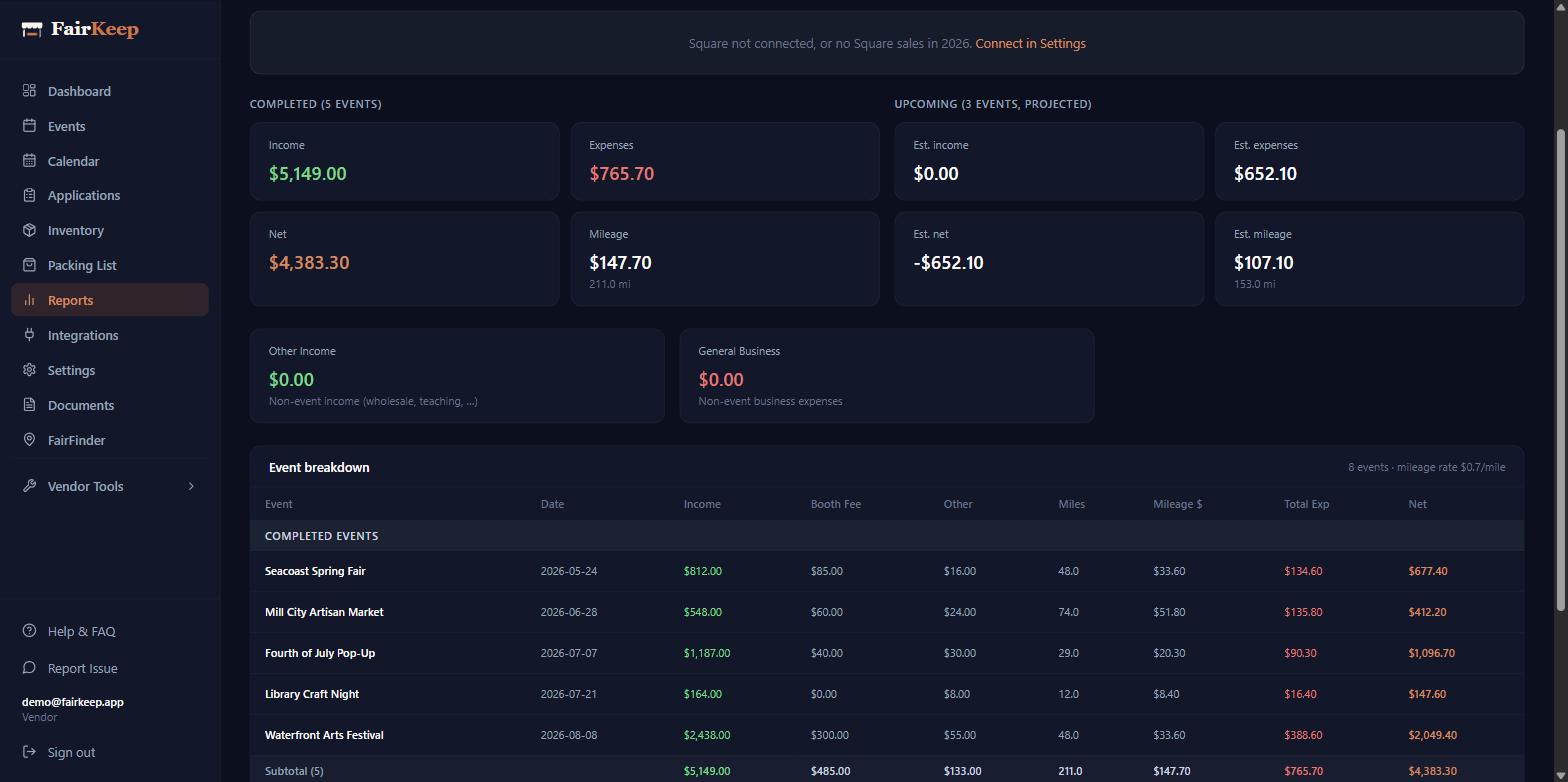The image size is (1568, 782).
Task: Click Fourth of July Pop-Up event name
Action: [320, 653]
